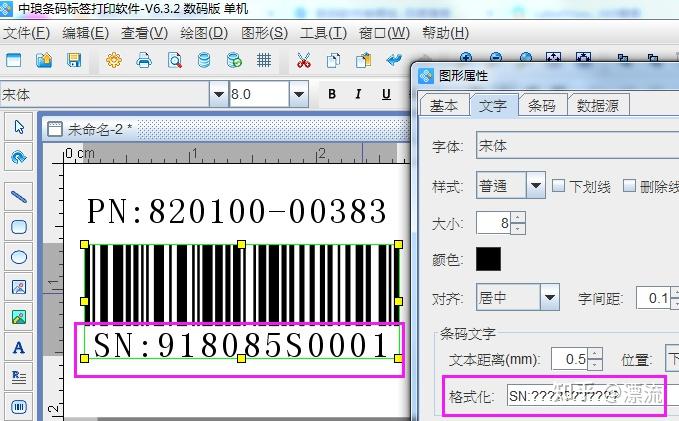The width and height of the screenshot is (679, 421).
Task: Save the label with floppy disk icon
Action: [x=74, y=60]
